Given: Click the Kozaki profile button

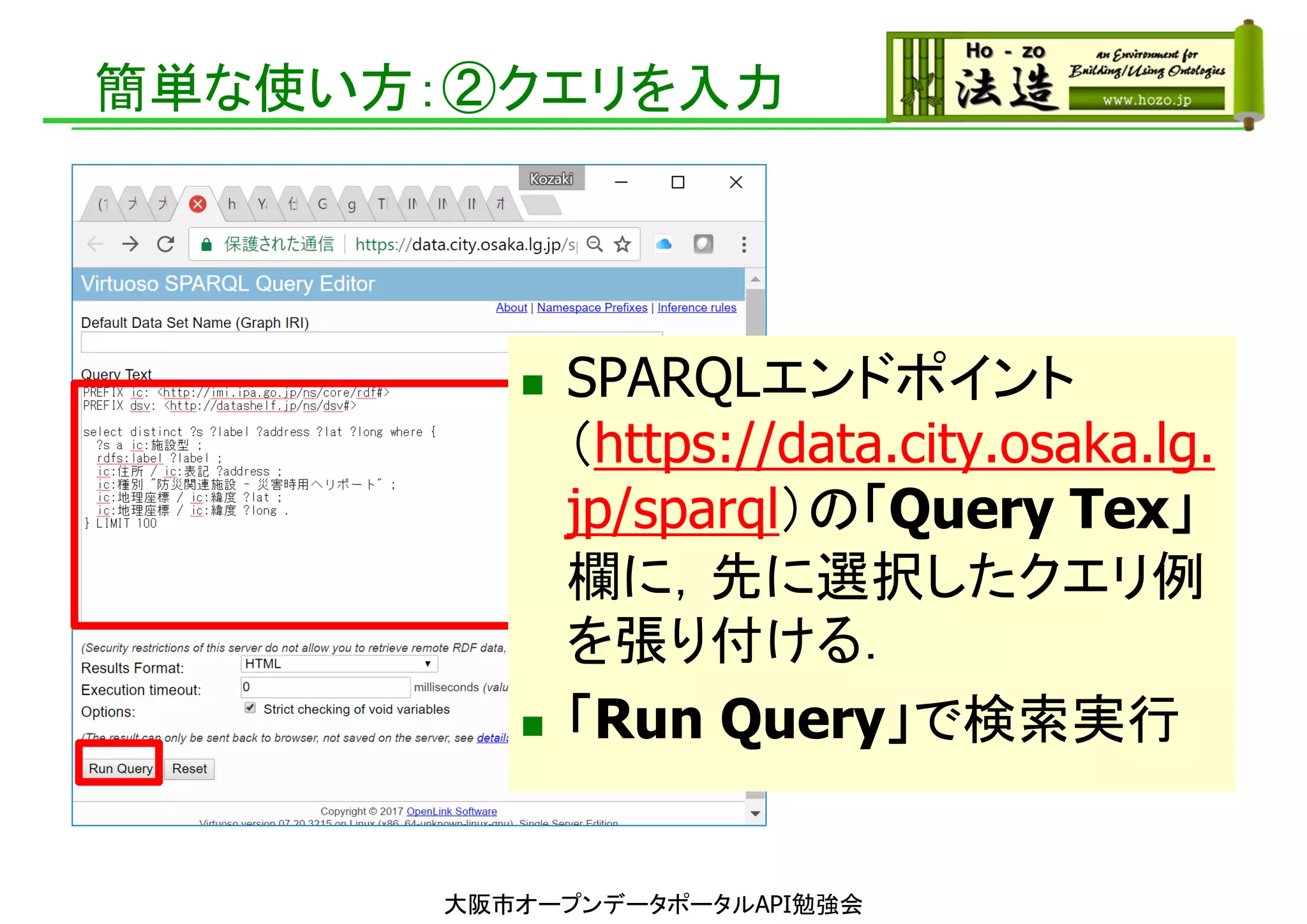Looking at the screenshot, I should pyautogui.click(x=551, y=179).
